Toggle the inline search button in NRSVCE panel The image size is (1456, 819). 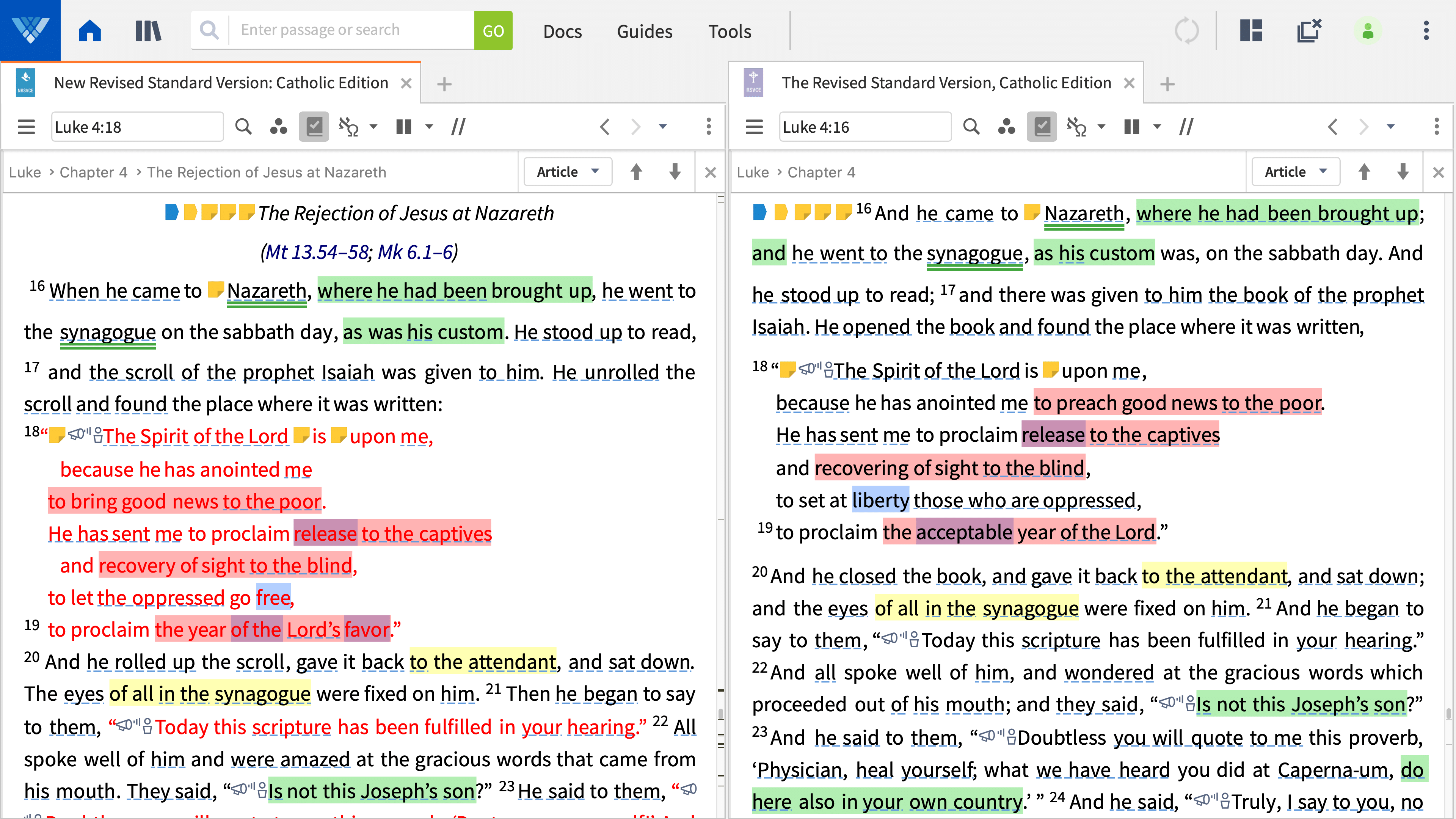pos(314,127)
